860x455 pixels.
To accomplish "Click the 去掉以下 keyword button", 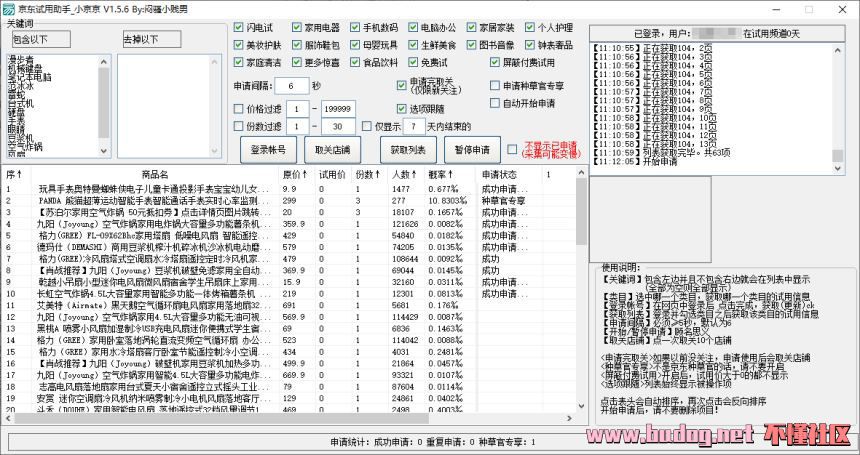I will 152,39.
